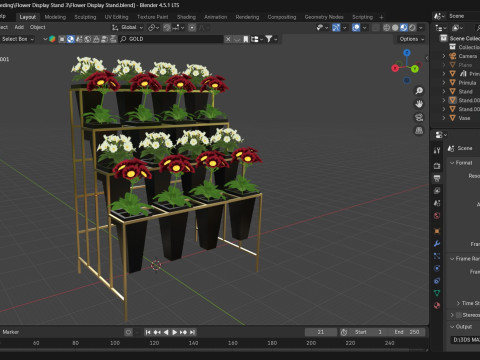Open the Physics properties tab
Viewport: 480px width, 360px height.
[437, 268]
